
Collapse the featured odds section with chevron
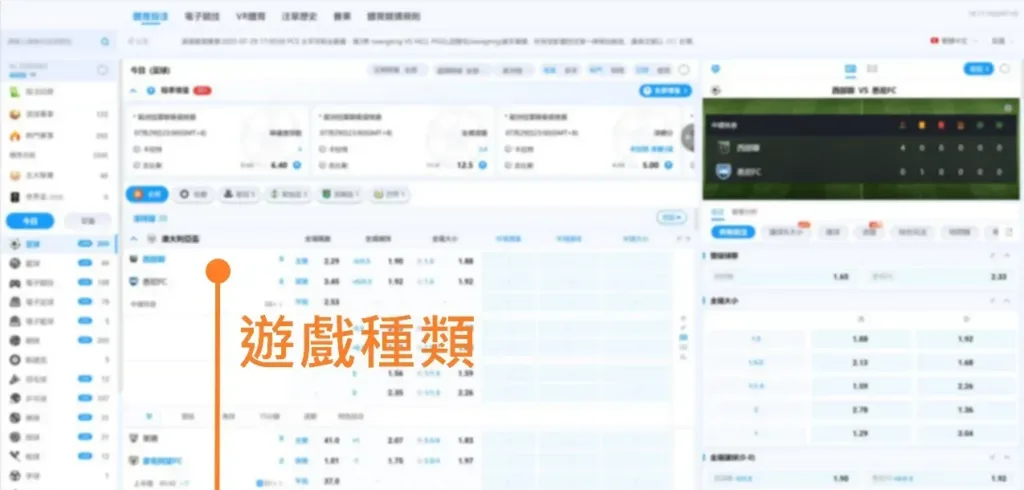coord(134,90)
